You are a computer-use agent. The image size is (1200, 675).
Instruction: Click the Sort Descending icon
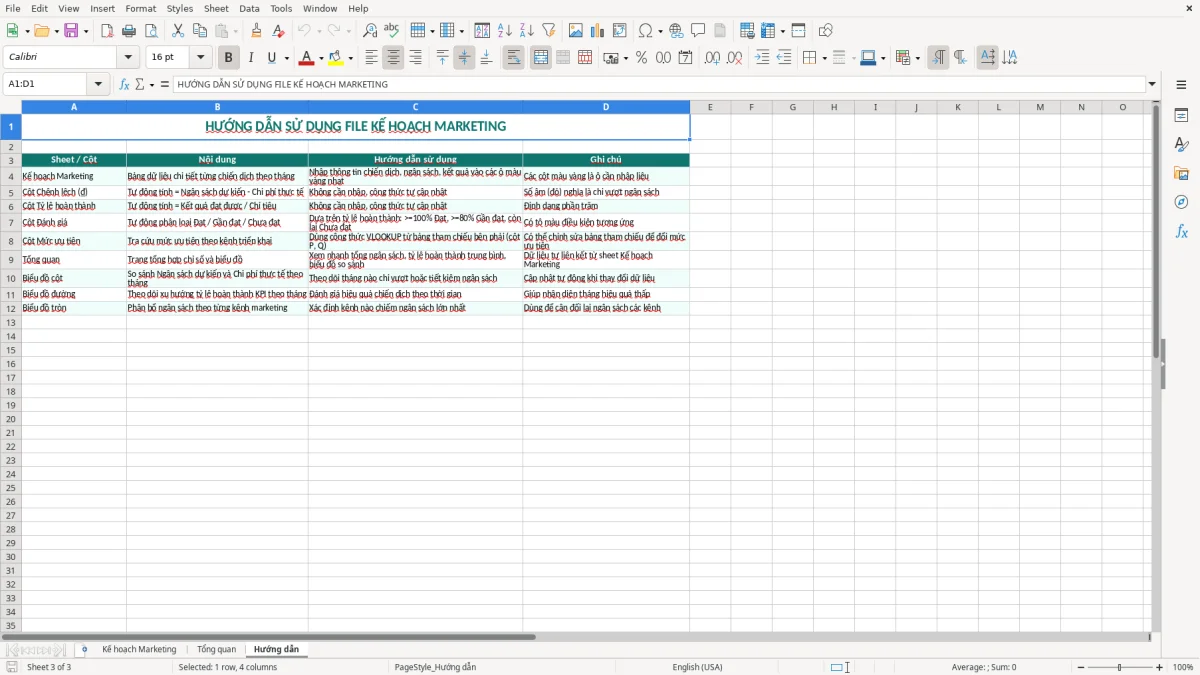coord(527,31)
